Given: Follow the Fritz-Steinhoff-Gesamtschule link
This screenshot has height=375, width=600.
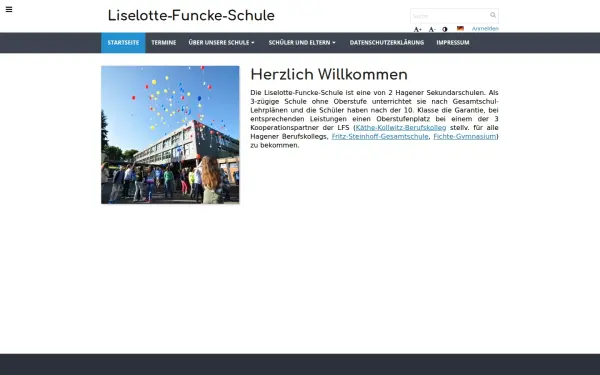Looking at the screenshot, I should (380, 136).
